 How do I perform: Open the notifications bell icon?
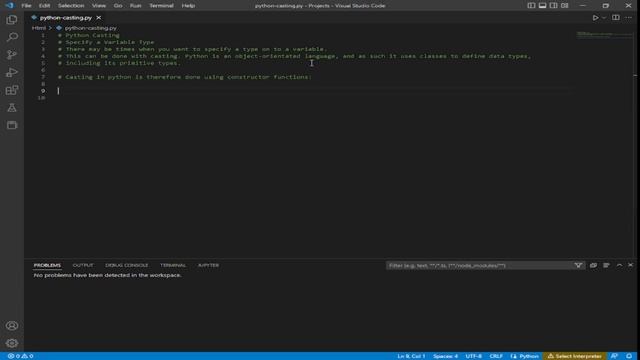coord(629,356)
